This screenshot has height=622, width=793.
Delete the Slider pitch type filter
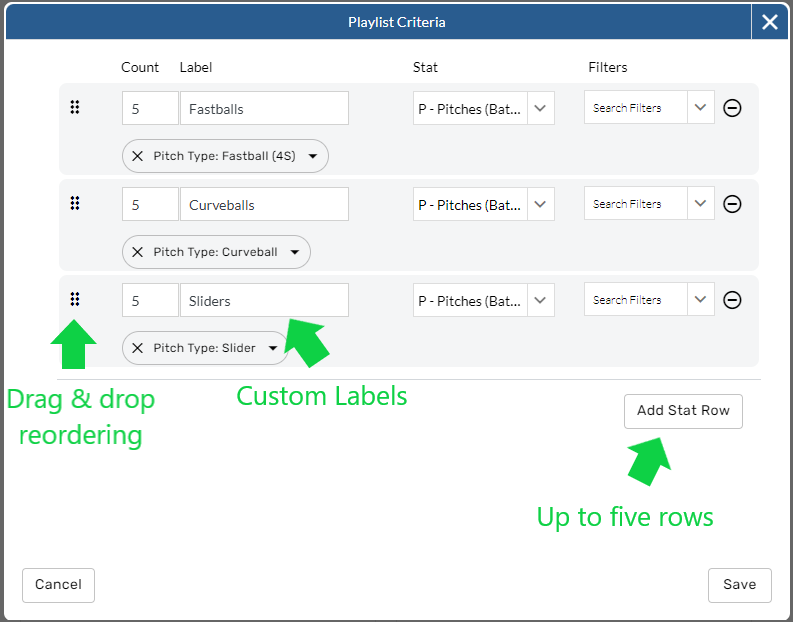(138, 348)
